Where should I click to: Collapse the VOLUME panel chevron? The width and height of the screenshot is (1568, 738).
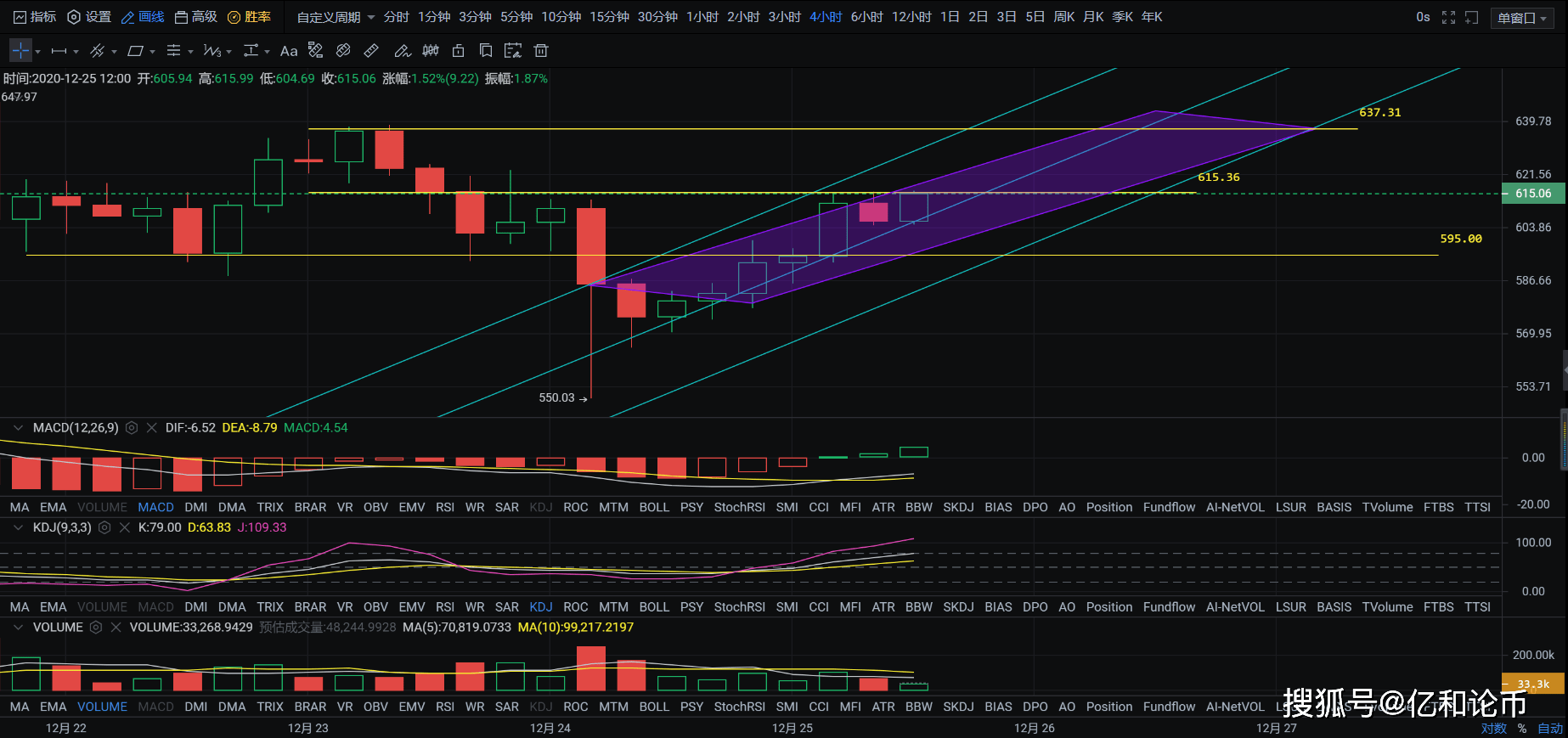point(18,628)
